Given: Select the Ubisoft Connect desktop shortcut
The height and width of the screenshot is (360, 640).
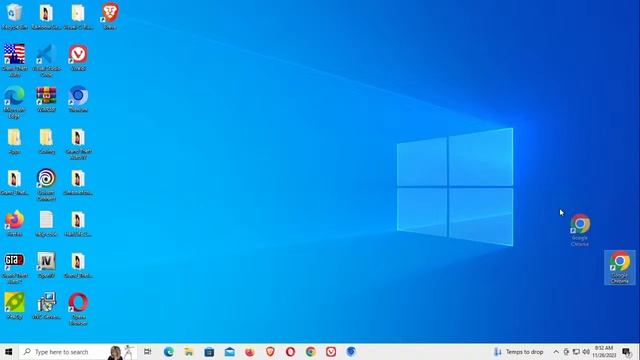Looking at the screenshot, I should point(46,184).
